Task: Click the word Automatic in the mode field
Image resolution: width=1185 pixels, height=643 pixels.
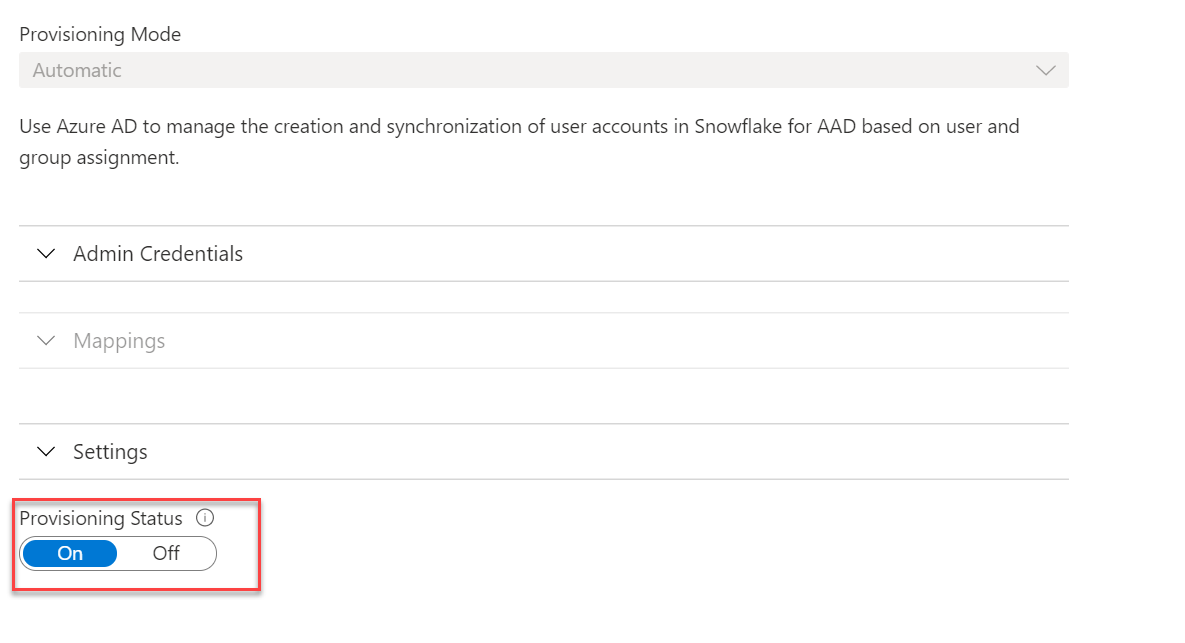Action: pyautogui.click(x=77, y=70)
